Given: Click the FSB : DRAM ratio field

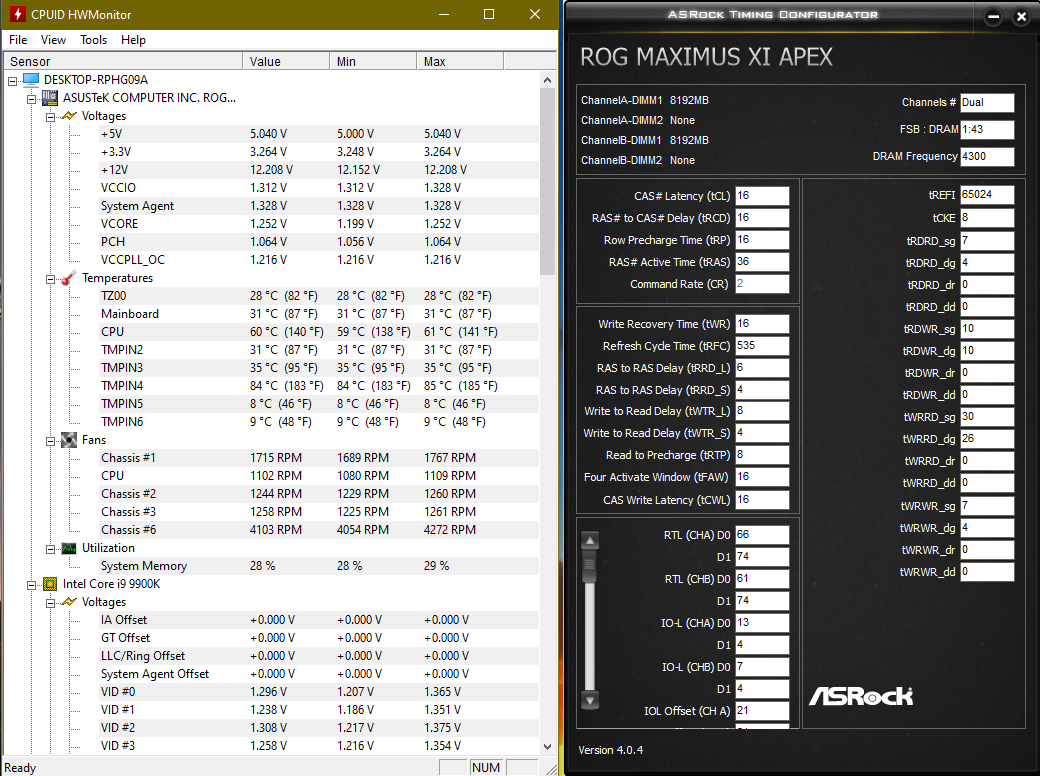Looking at the screenshot, I should click(987, 129).
